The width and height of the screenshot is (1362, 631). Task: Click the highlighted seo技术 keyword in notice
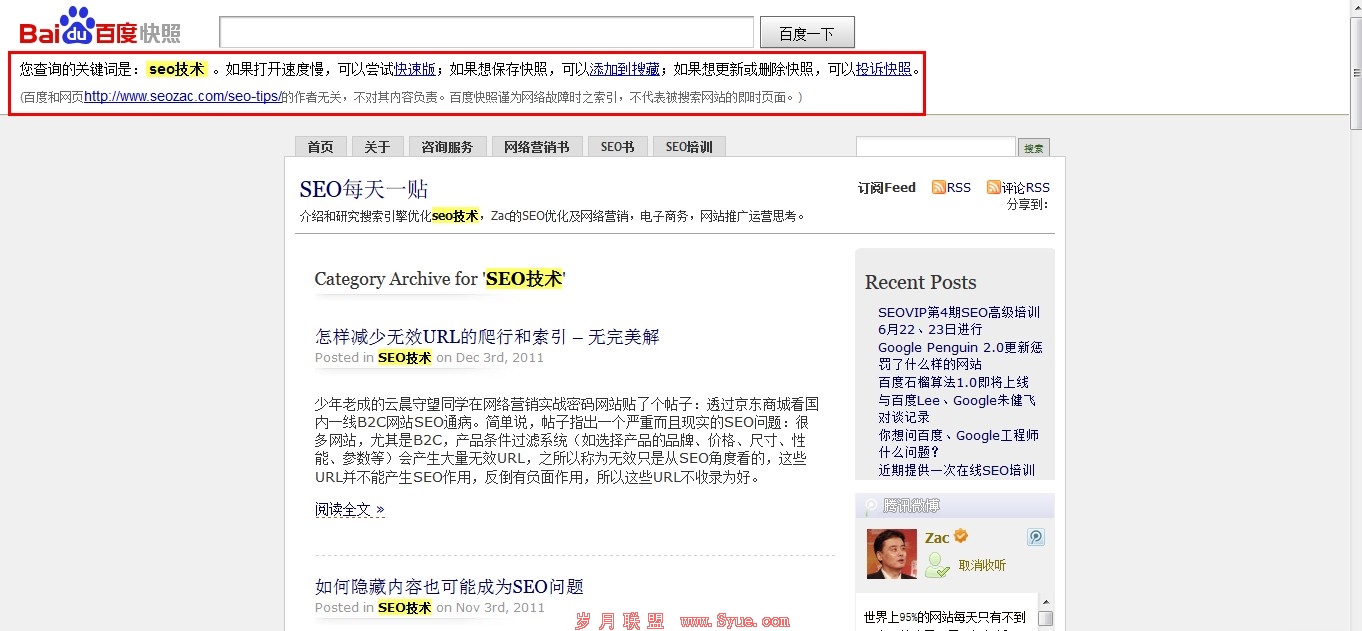click(x=177, y=69)
